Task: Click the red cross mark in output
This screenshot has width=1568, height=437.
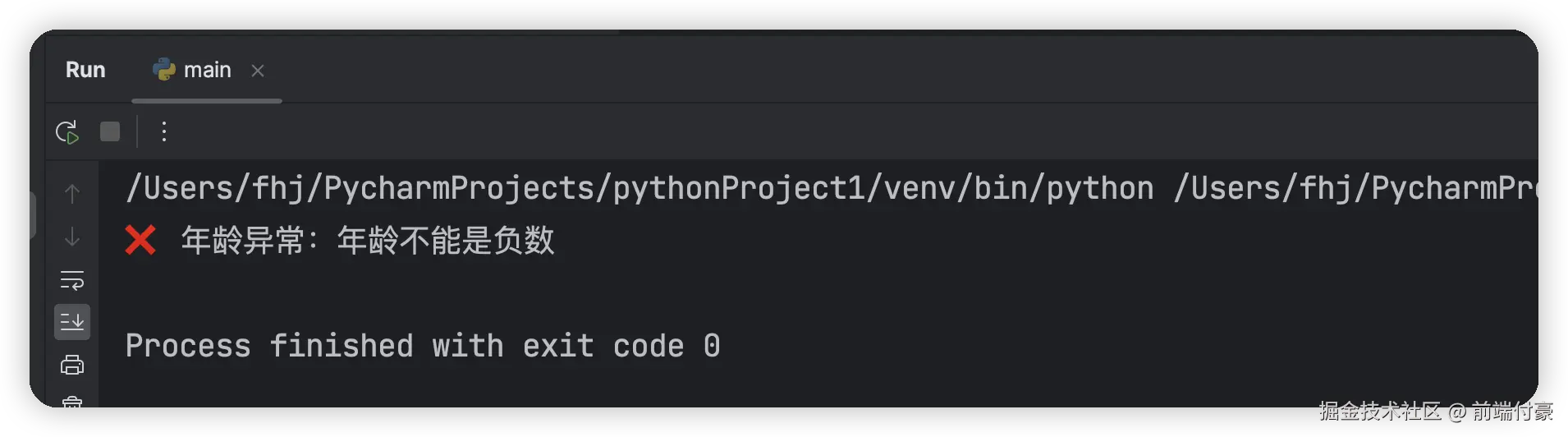Action: pos(140,241)
